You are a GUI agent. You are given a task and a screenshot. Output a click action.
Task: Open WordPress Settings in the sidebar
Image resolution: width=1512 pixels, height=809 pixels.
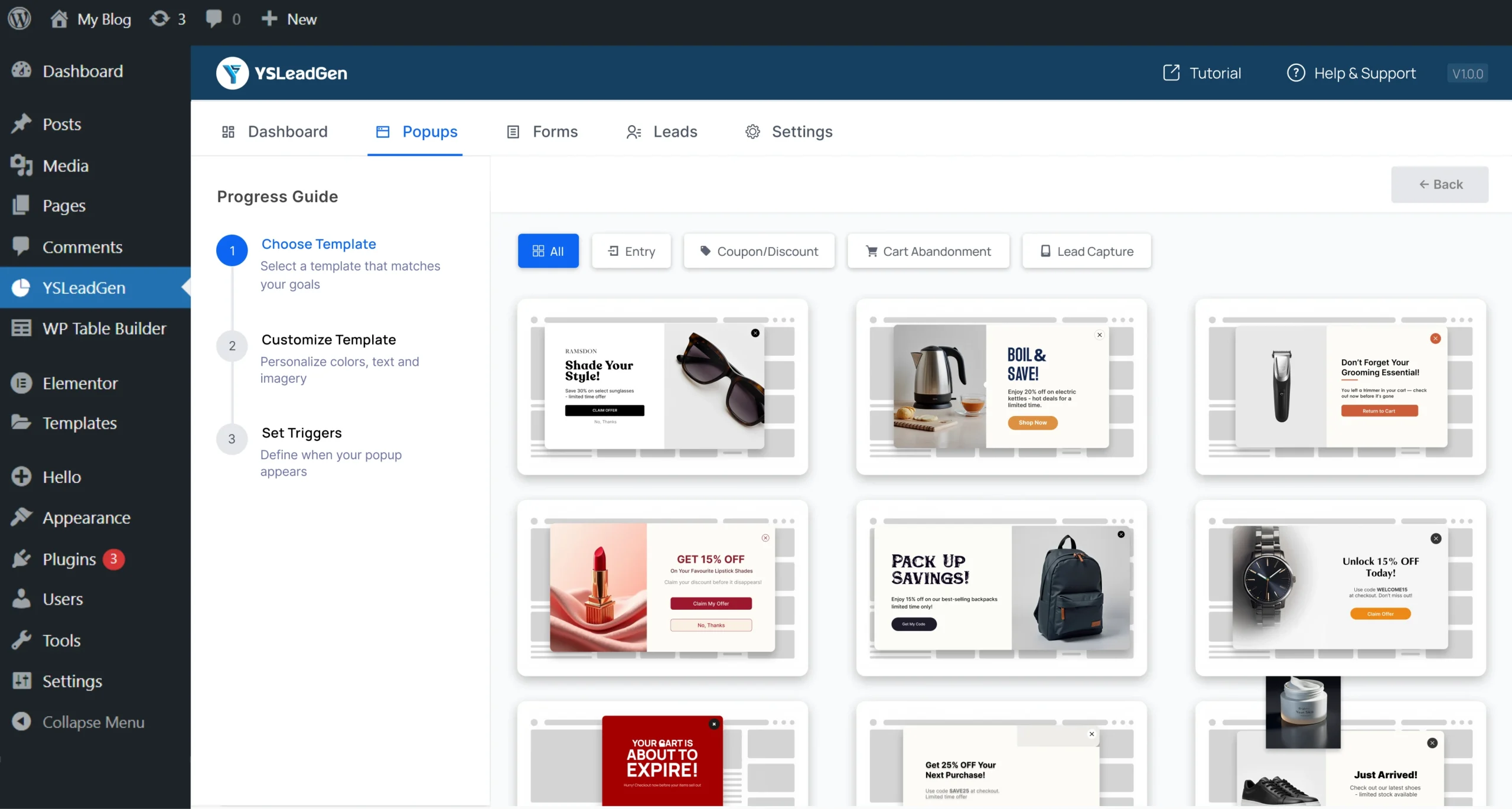pyautogui.click(x=95, y=681)
